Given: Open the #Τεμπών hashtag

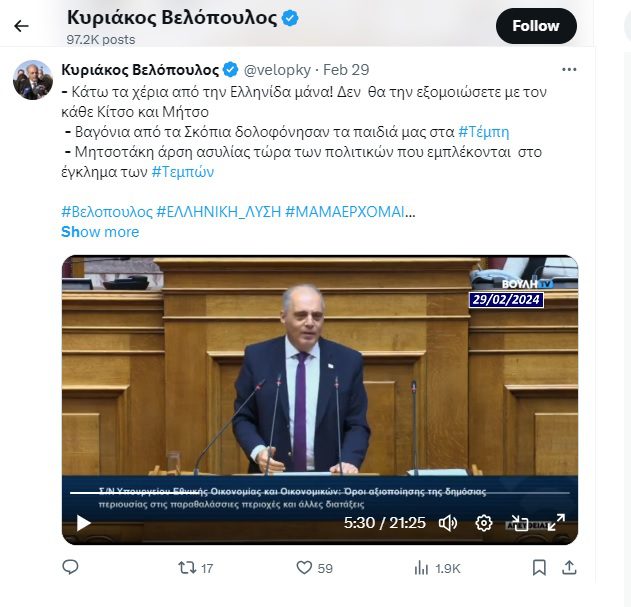Looking at the screenshot, I should point(183,172).
